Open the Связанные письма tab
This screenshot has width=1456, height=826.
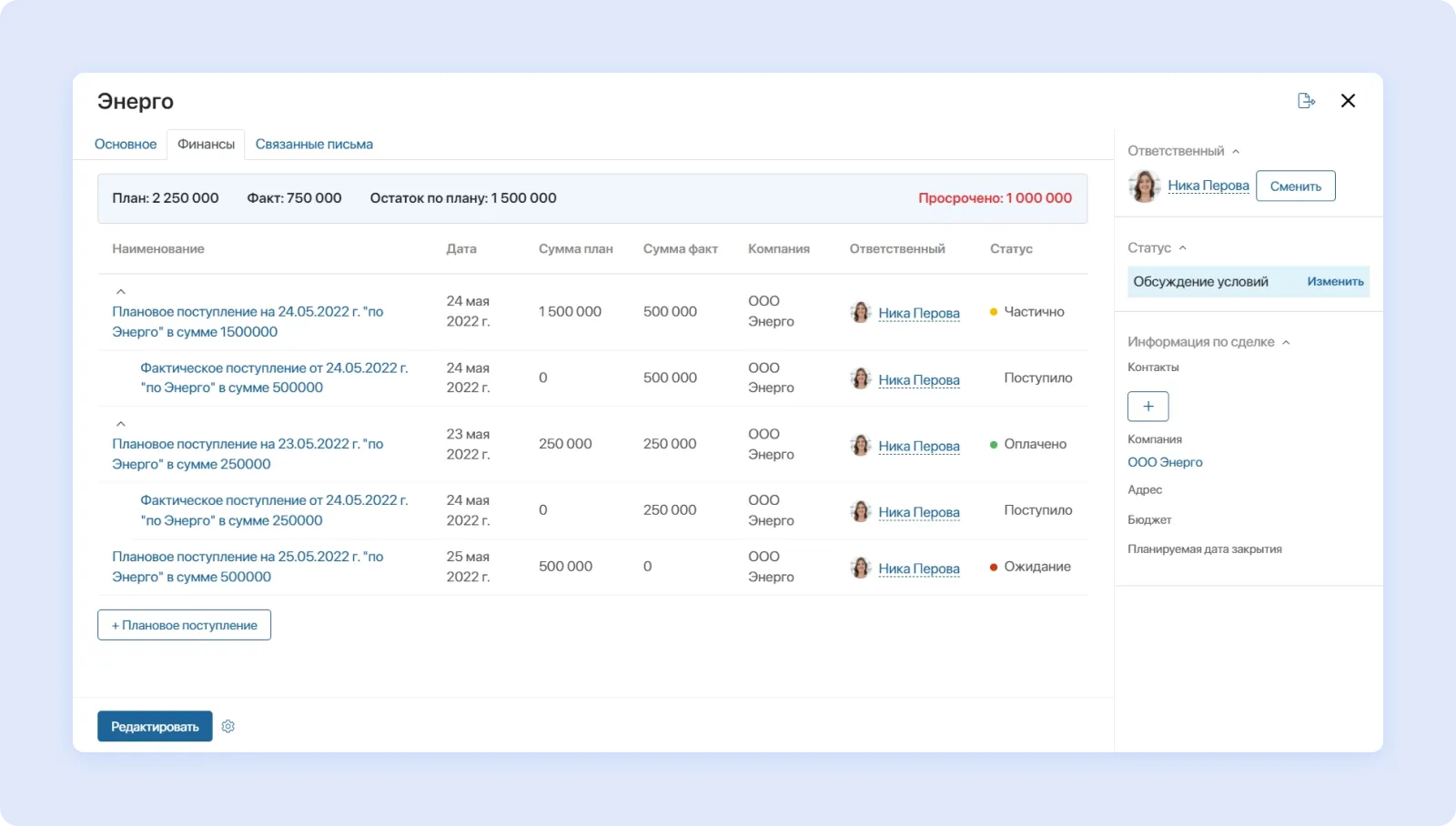(x=314, y=144)
